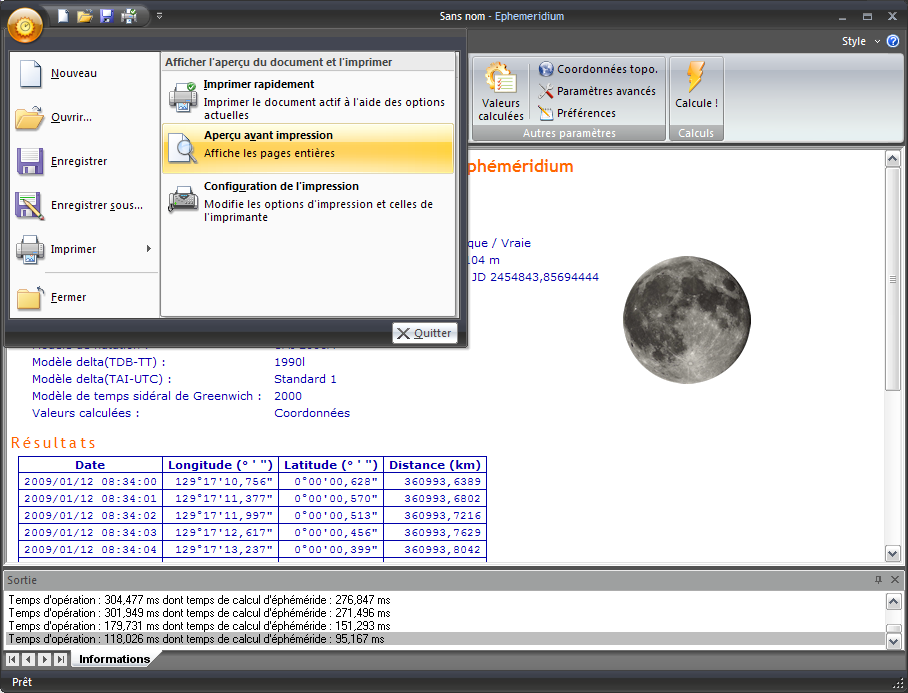908x693 pixels.
Task: Switch to the Informations tab
Action: pos(114,659)
